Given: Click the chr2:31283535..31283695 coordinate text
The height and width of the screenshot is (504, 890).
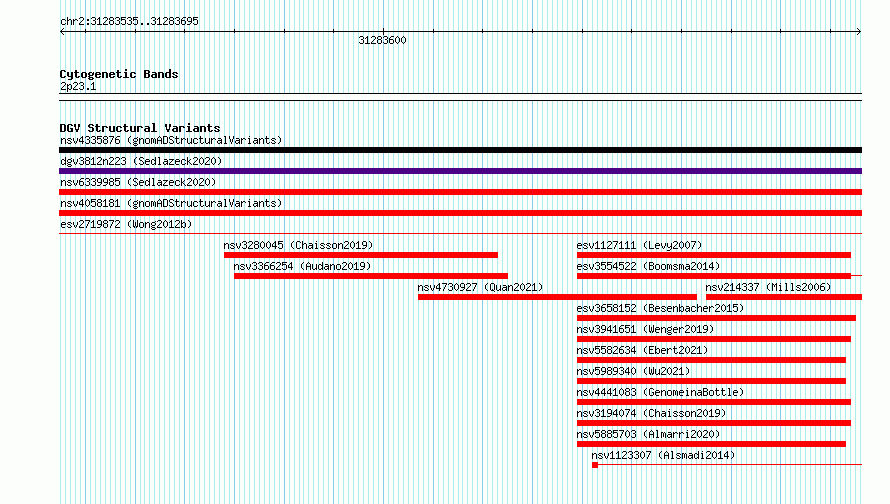Looking at the screenshot, I should pyautogui.click(x=129, y=22).
